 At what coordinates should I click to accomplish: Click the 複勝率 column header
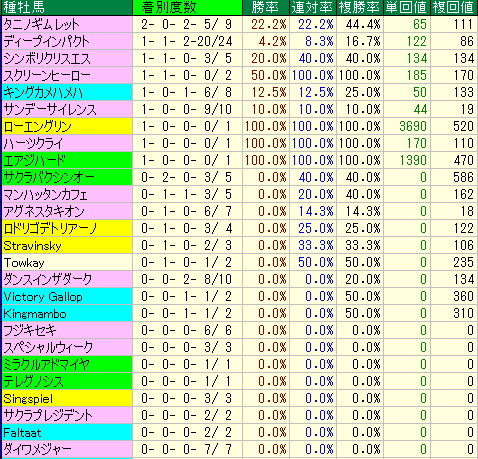click(x=360, y=7)
